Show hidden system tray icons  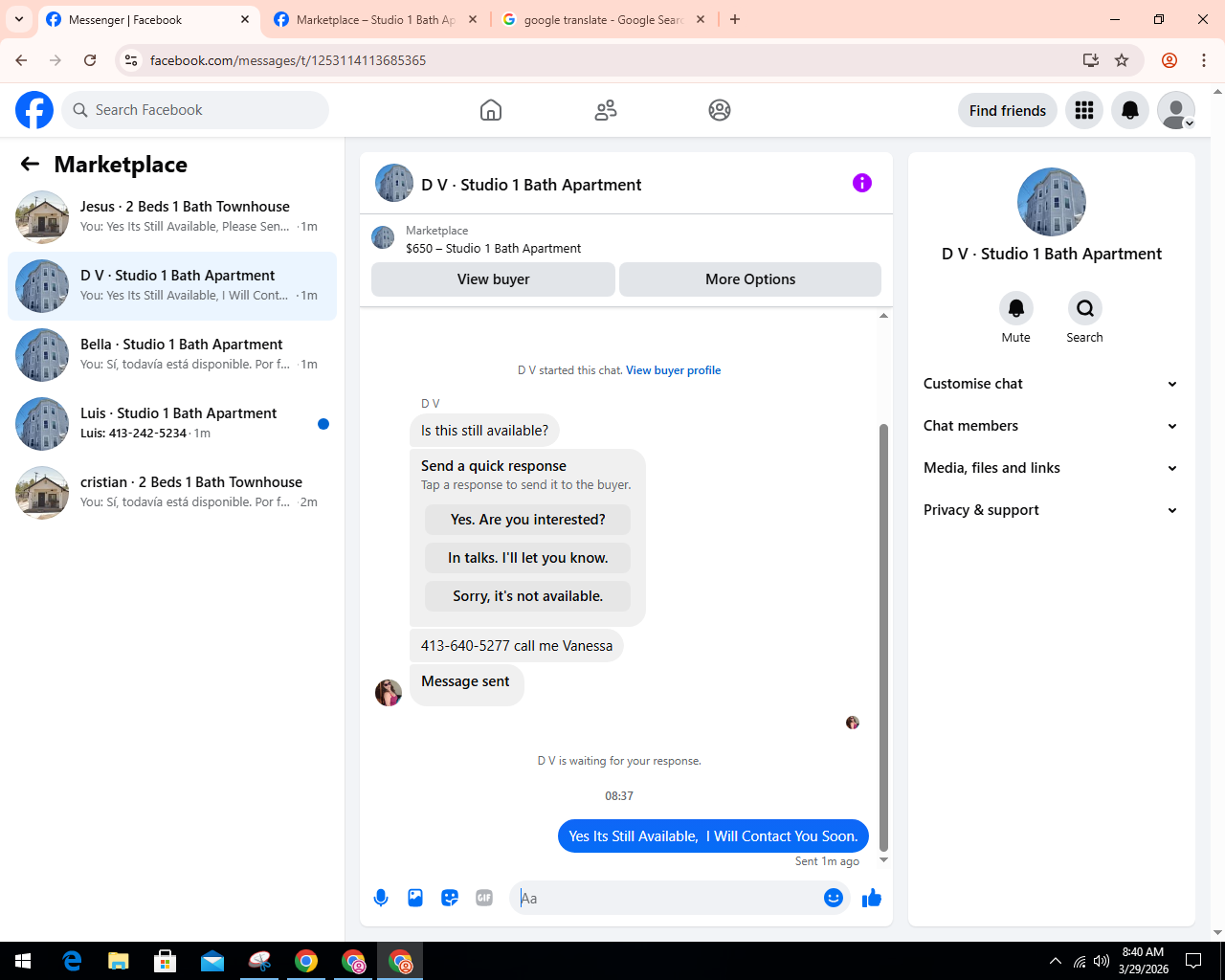[x=1055, y=961]
